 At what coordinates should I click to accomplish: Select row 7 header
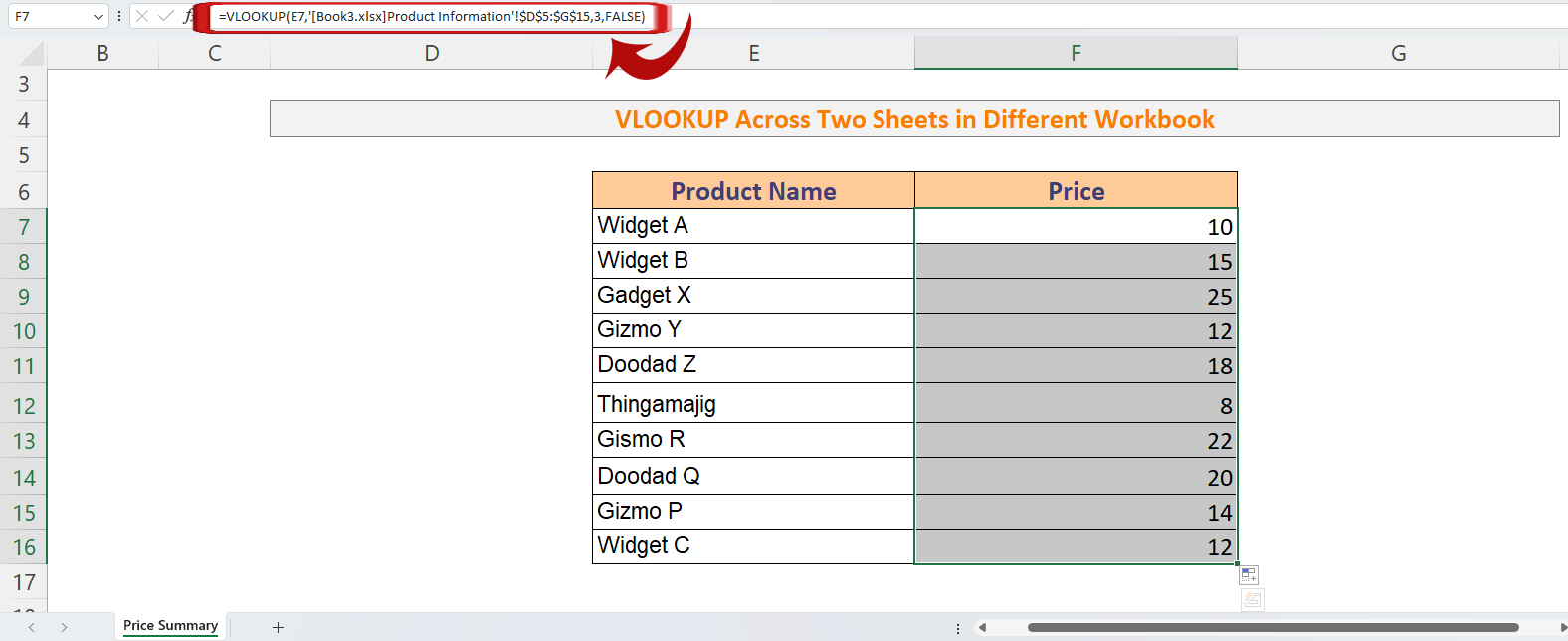pyautogui.click(x=24, y=227)
